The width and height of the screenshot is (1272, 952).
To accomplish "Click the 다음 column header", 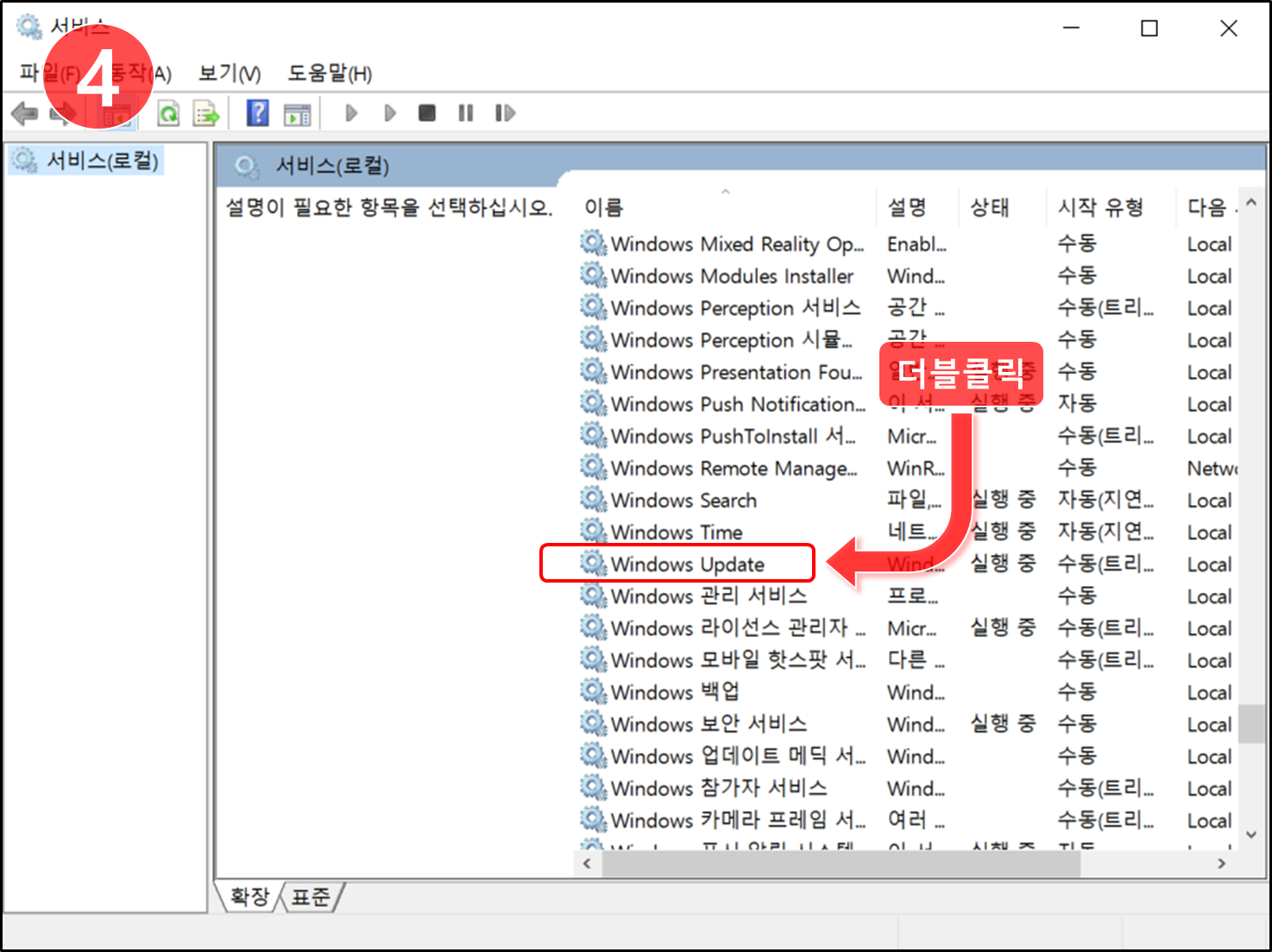I will pyautogui.click(x=1207, y=207).
